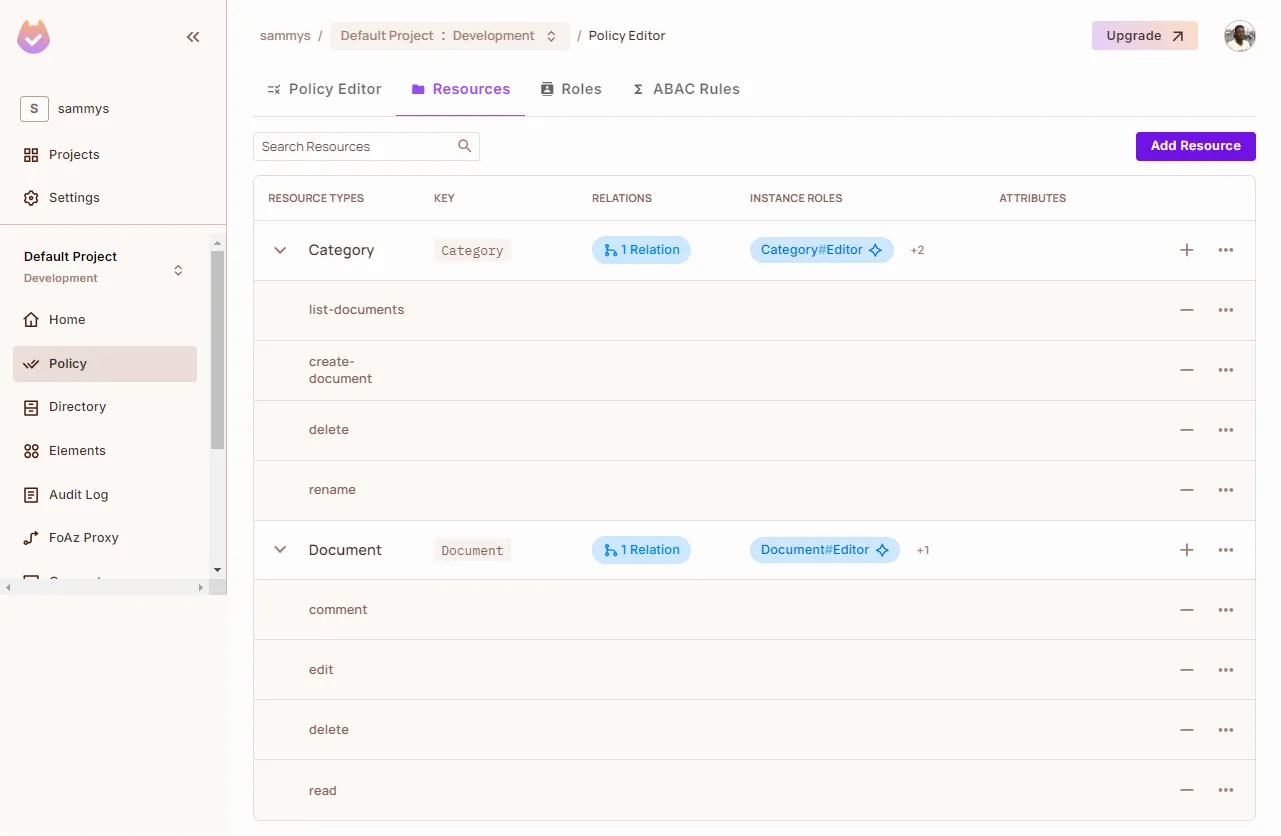Click the Upgrade button
Viewport: 1281px width, 836px height.
click(1144, 36)
